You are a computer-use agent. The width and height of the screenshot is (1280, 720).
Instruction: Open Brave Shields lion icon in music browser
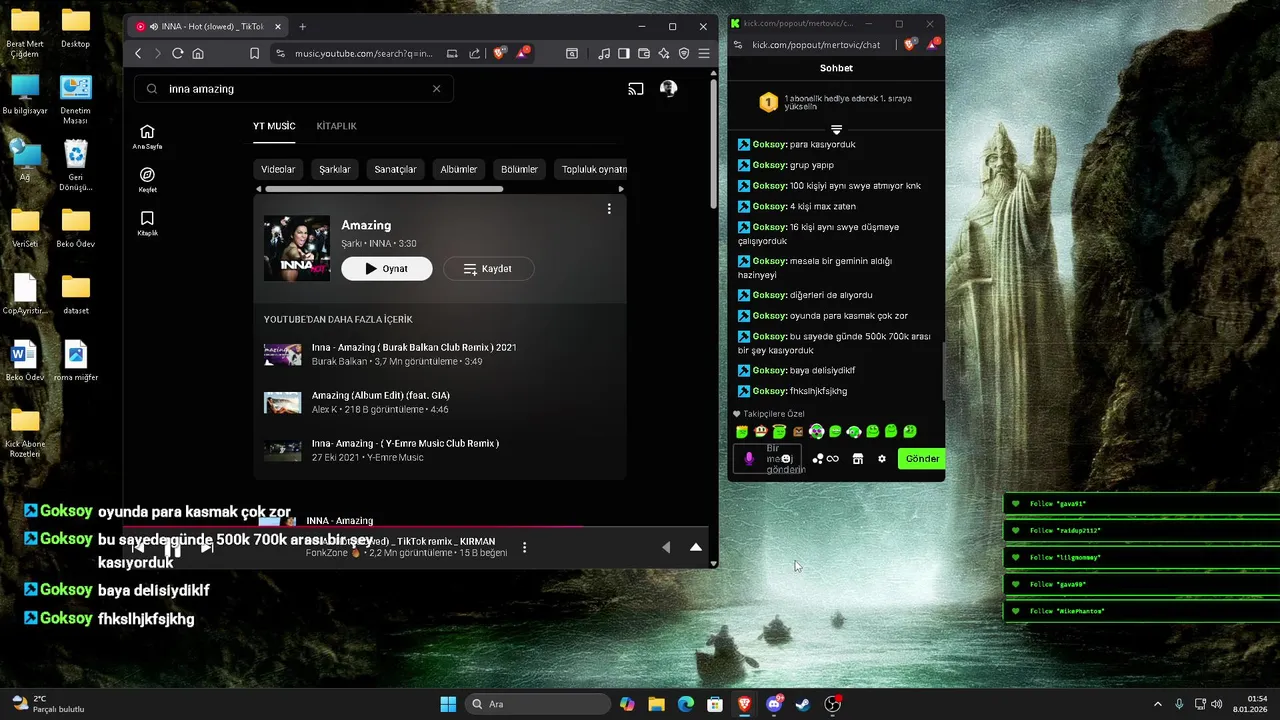click(500, 52)
